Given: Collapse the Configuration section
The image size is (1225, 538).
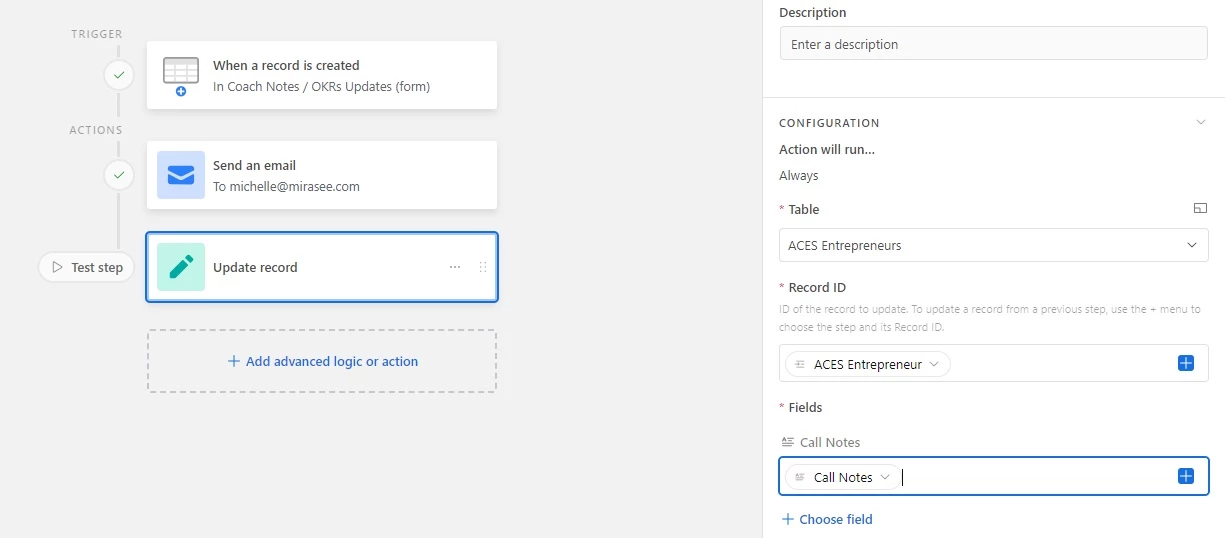Looking at the screenshot, I should click(1201, 122).
